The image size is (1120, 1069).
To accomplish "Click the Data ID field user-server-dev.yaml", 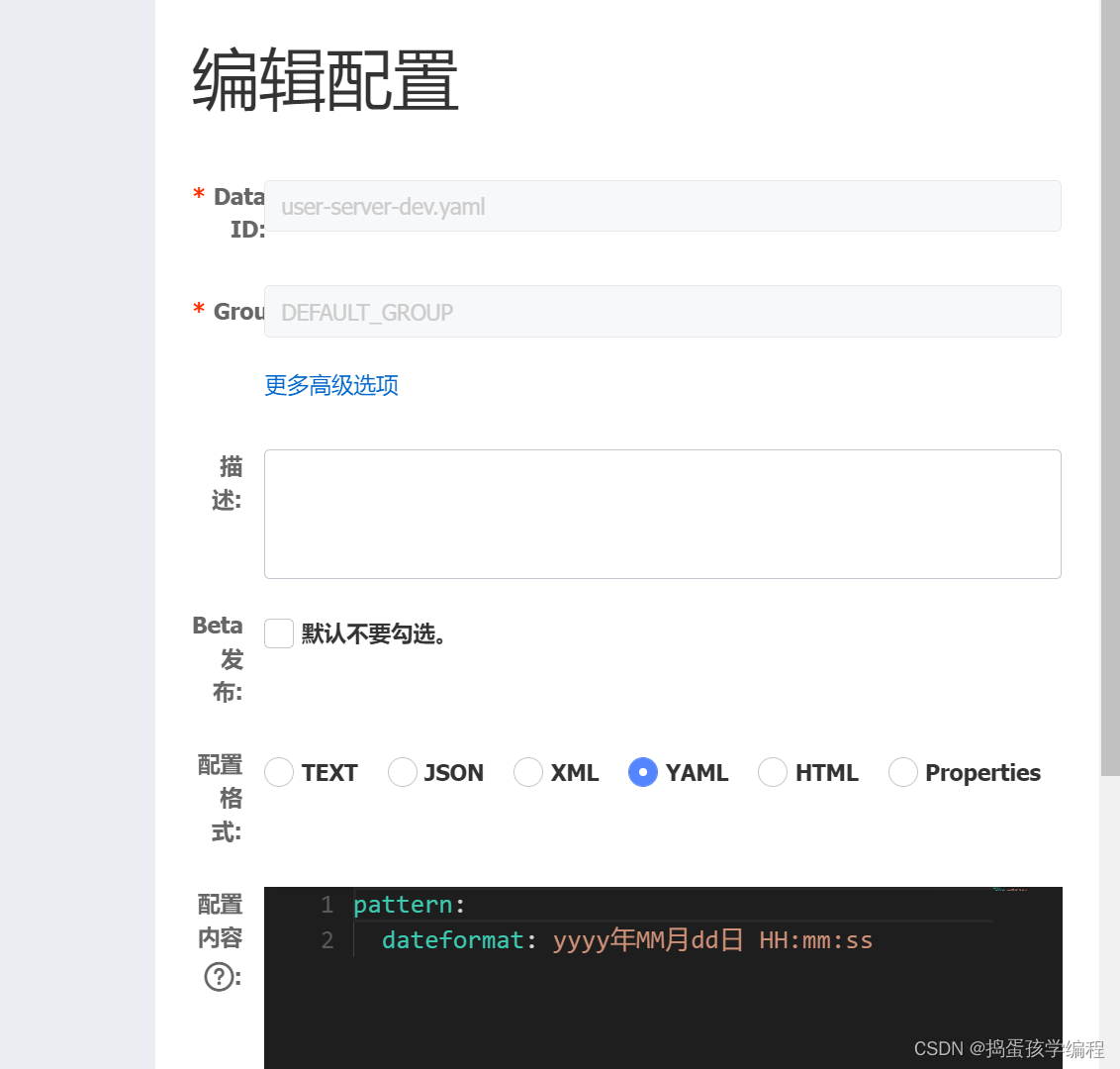I will 662,206.
